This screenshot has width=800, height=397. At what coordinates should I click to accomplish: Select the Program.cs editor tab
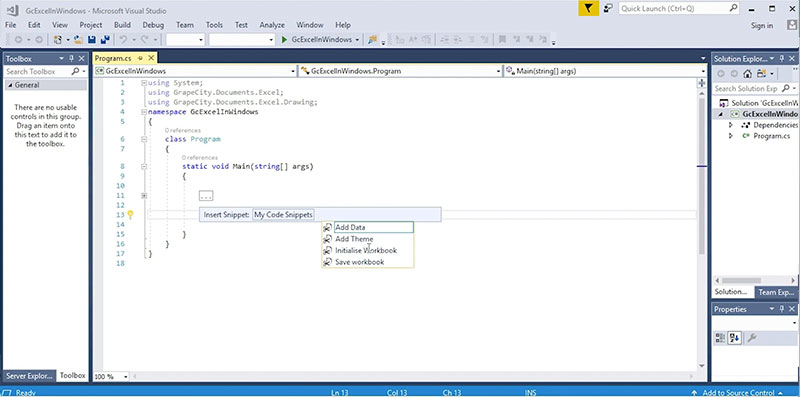tap(113, 58)
